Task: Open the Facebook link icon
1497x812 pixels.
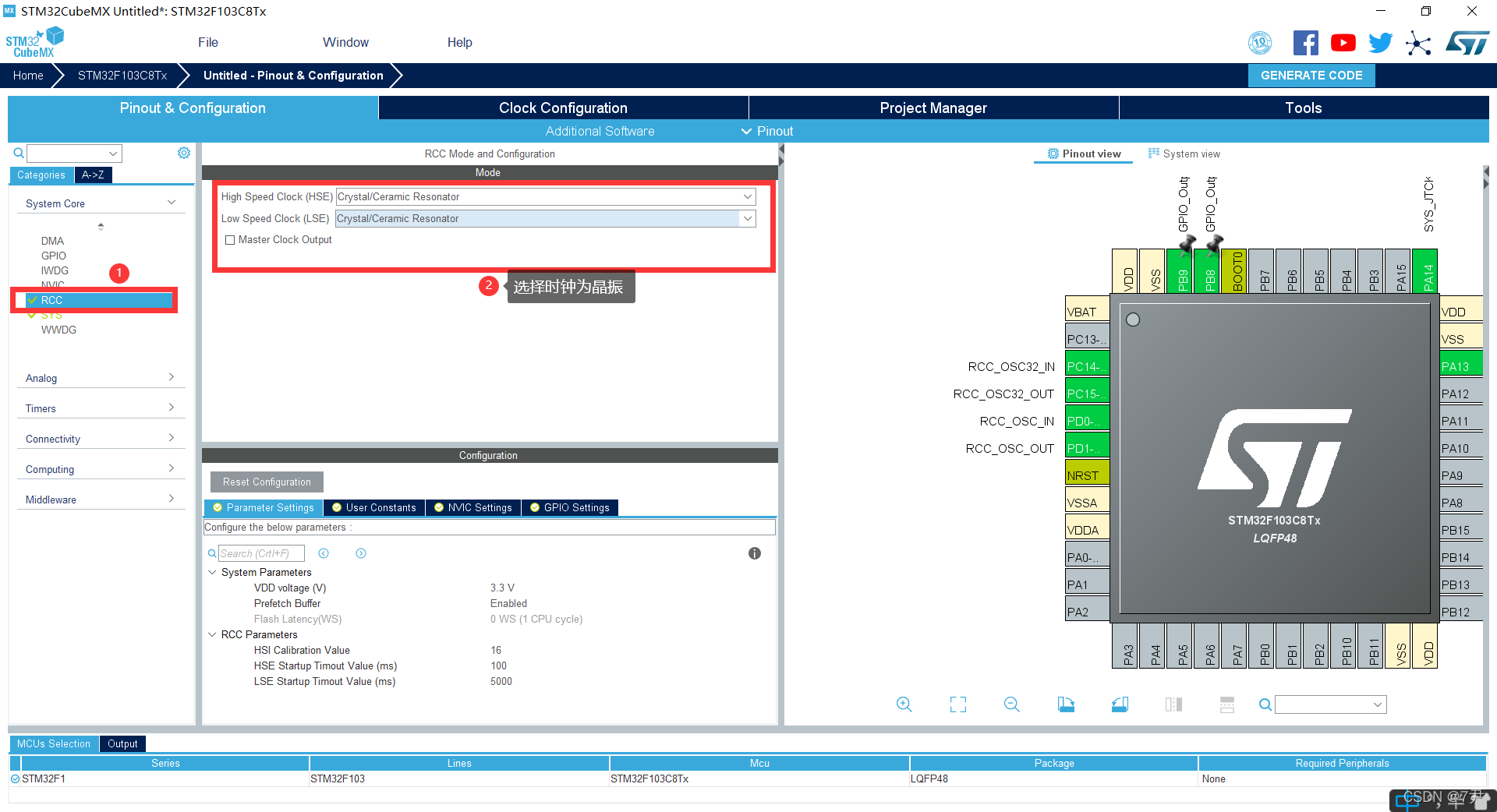Action: point(1305,43)
